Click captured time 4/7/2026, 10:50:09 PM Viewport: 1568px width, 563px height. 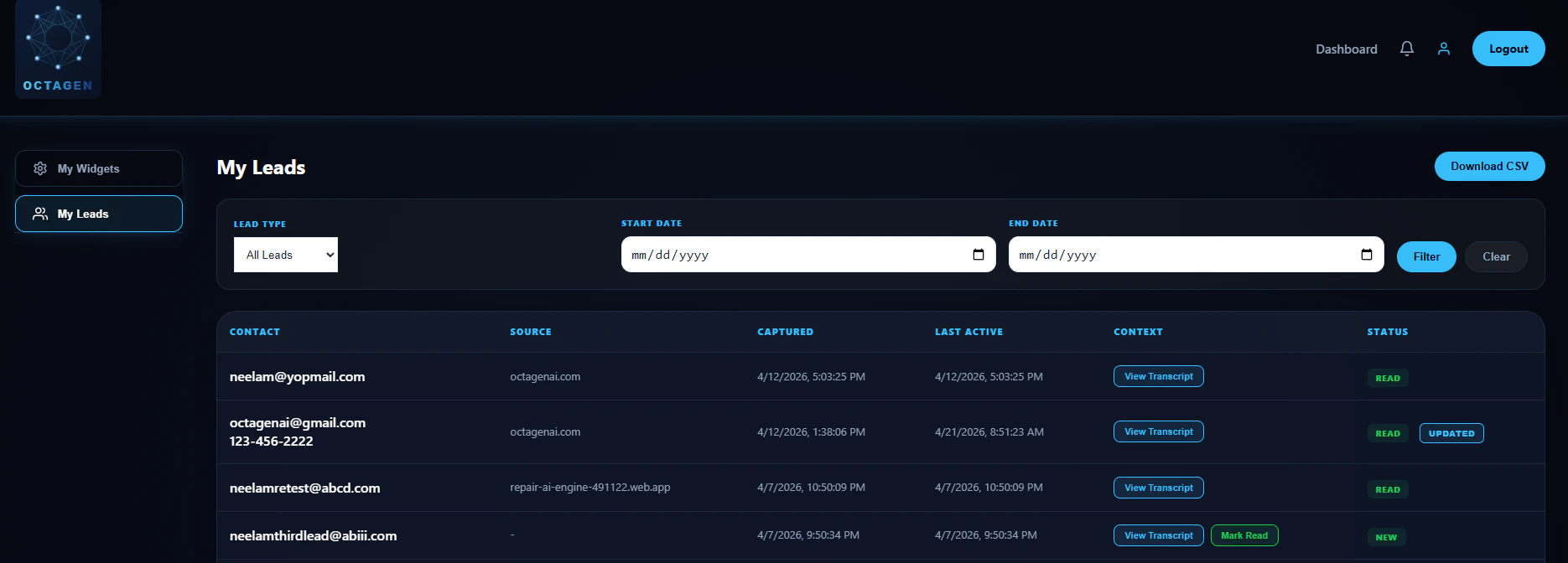(811, 488)
